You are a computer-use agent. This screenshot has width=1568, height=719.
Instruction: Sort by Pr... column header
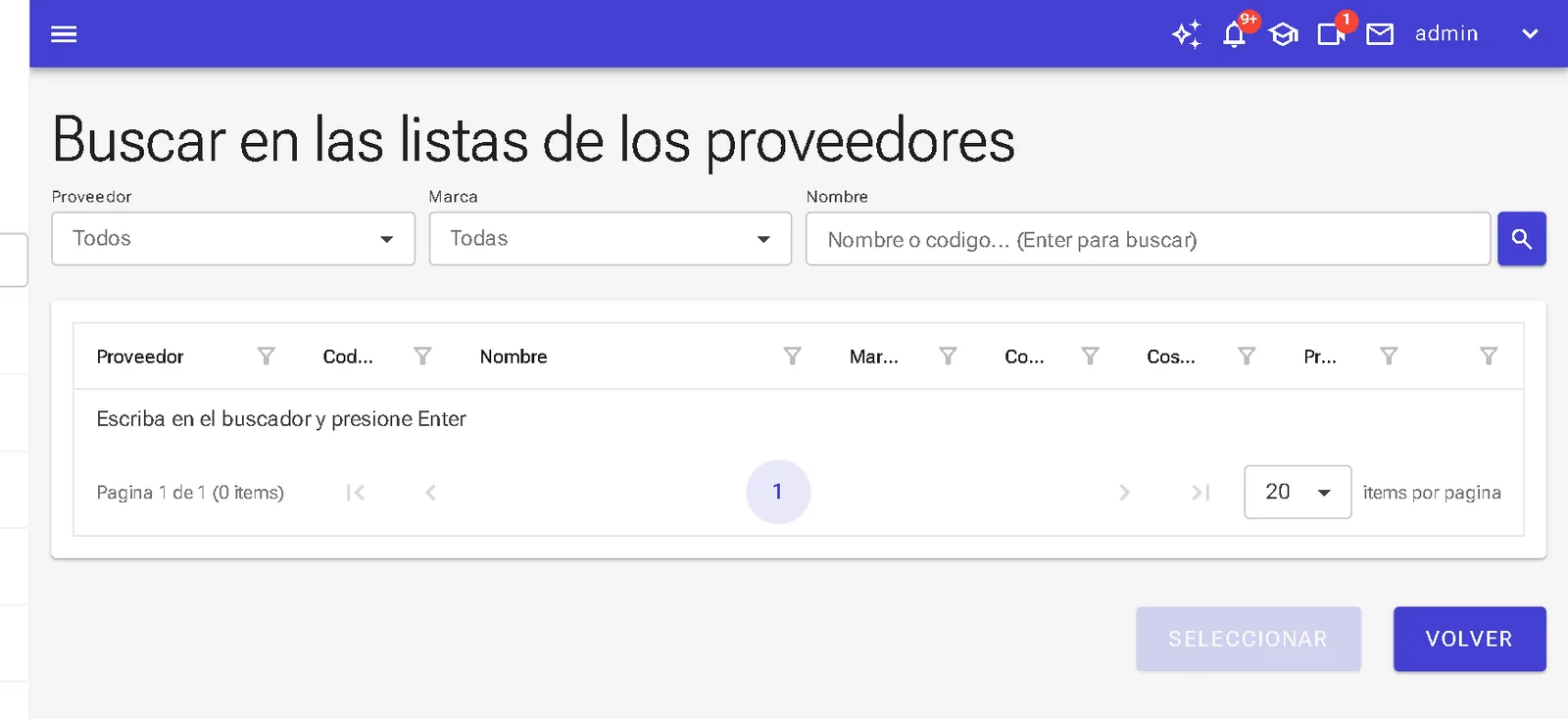click(1320, 357)
